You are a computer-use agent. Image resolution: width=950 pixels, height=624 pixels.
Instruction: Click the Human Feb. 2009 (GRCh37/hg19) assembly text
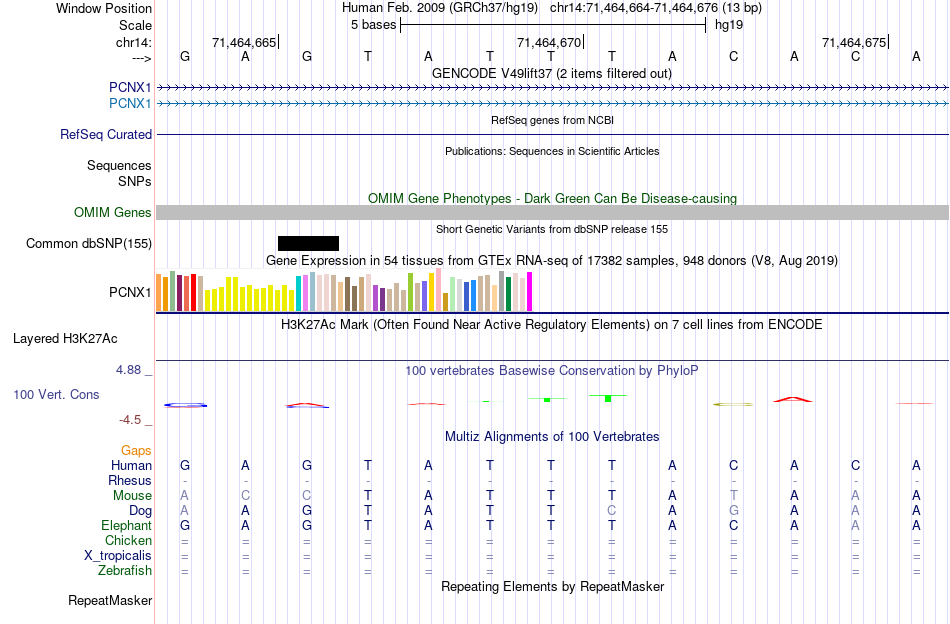point(440,8)
